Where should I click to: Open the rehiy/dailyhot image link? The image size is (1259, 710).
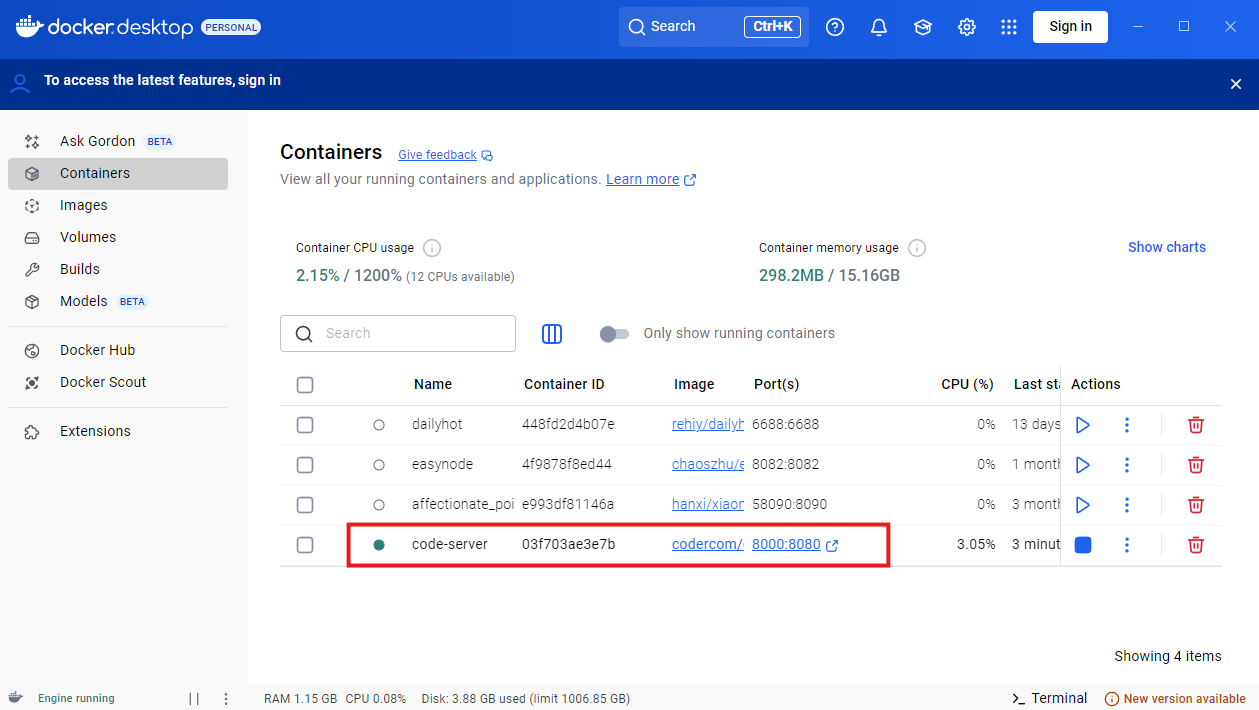pyautogui.click(x=708, y=425)
